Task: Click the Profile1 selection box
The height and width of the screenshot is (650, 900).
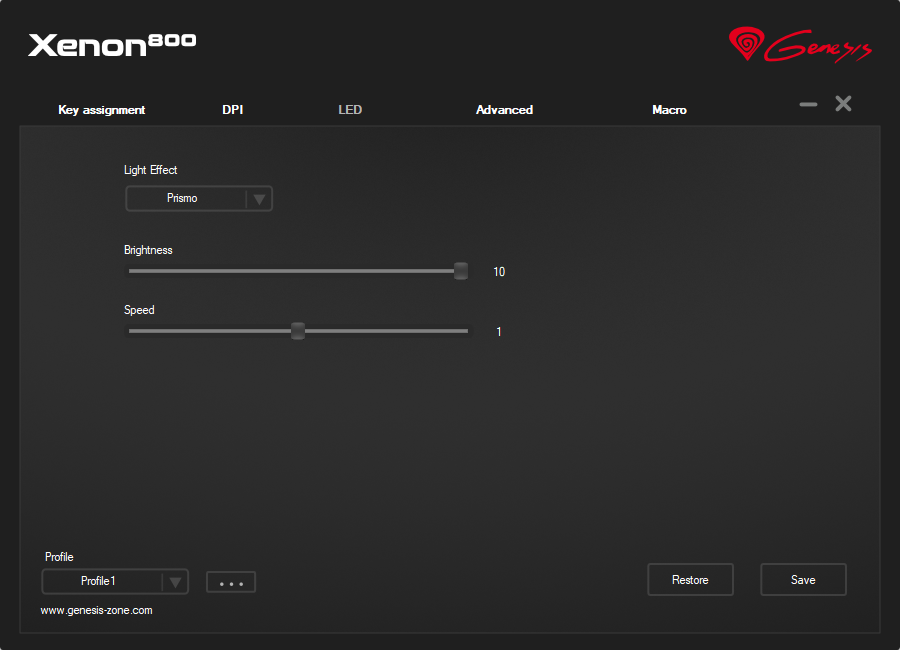Action: [x=115, y=582]
